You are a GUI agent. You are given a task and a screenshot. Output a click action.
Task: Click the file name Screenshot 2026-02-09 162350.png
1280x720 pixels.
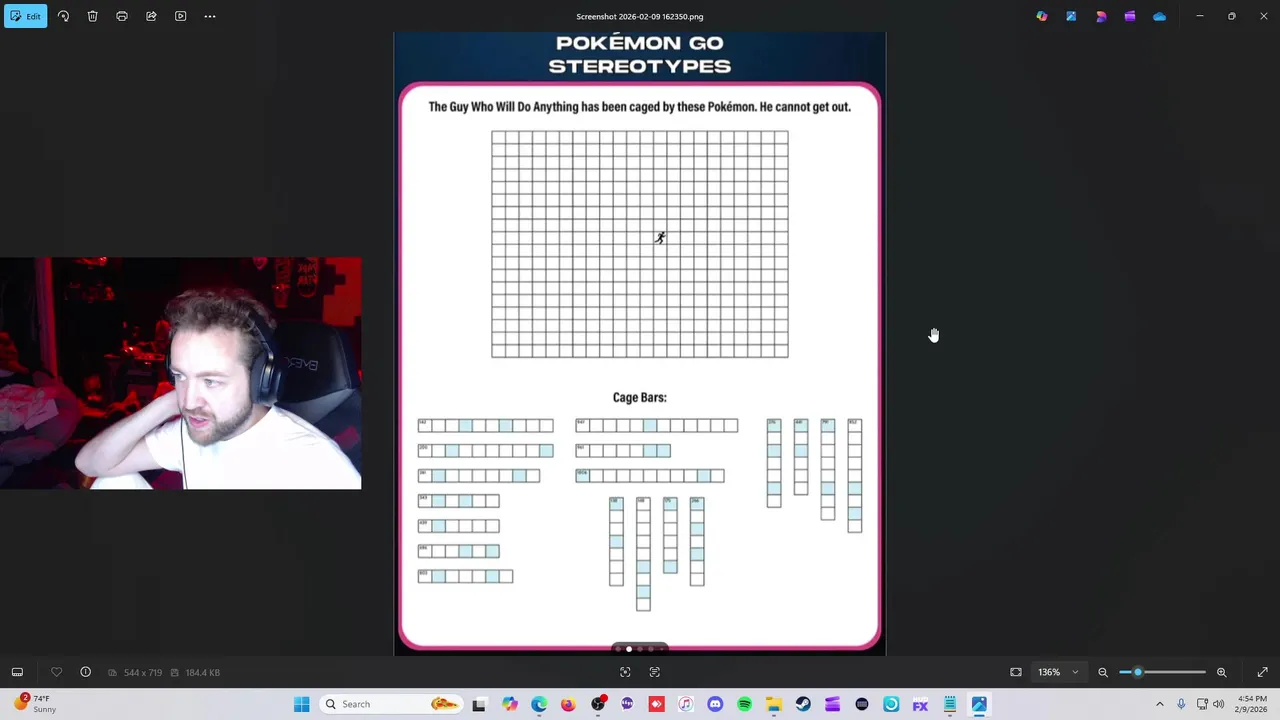tap(640, 16)
